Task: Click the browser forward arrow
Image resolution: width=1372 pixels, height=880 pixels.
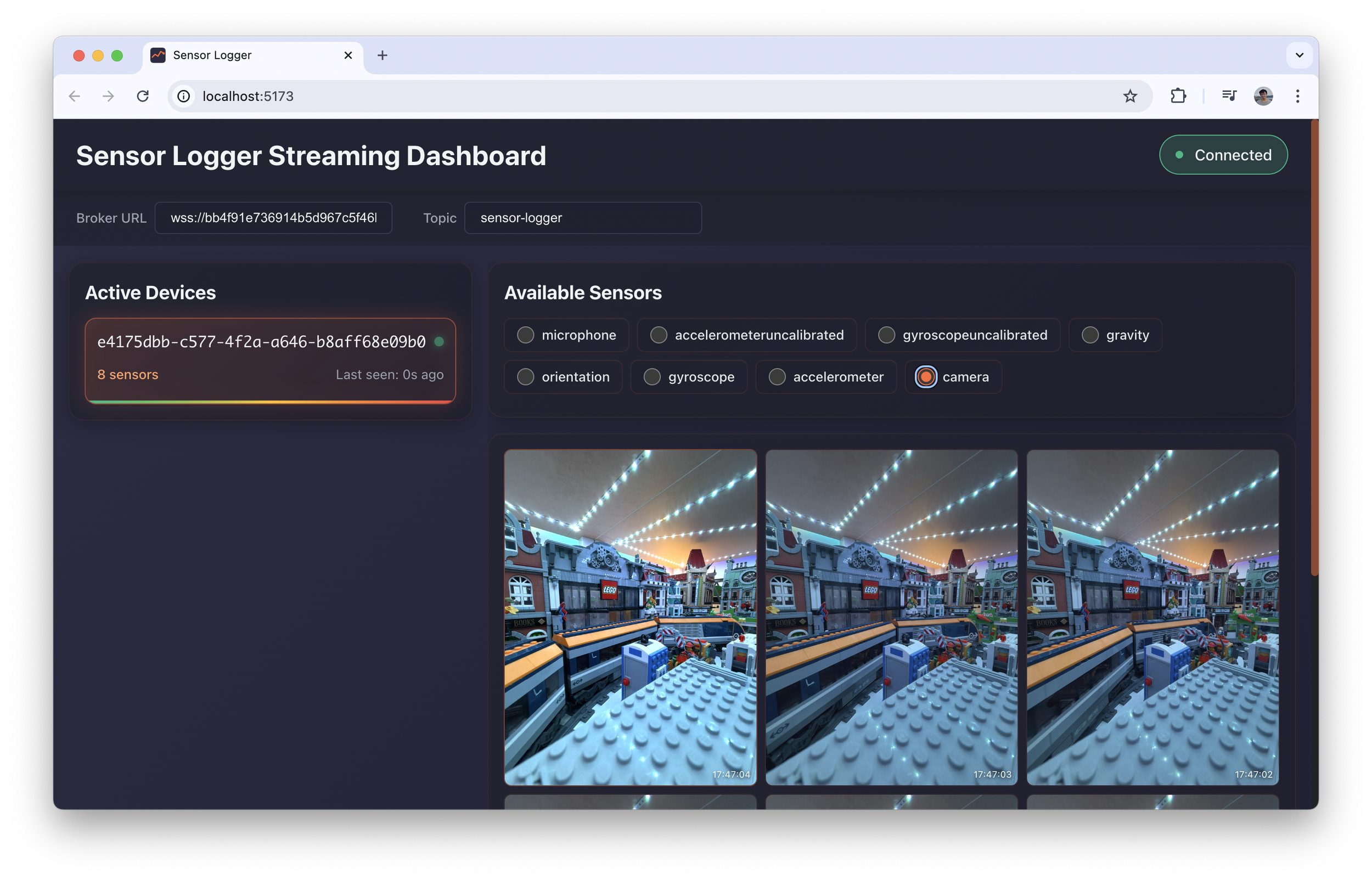Action: click(x=108, y=96)
